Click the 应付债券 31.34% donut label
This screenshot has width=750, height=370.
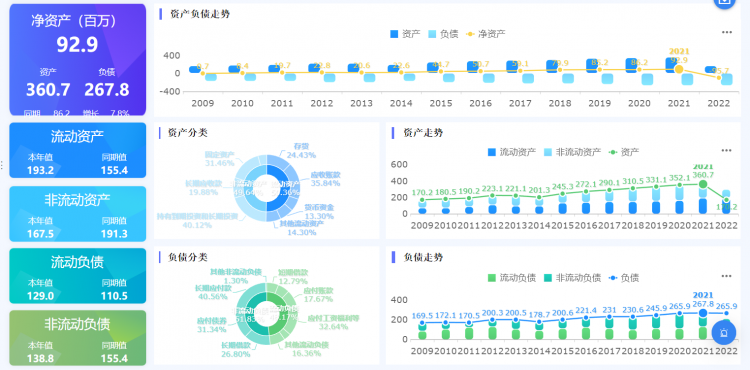point(211,325)
